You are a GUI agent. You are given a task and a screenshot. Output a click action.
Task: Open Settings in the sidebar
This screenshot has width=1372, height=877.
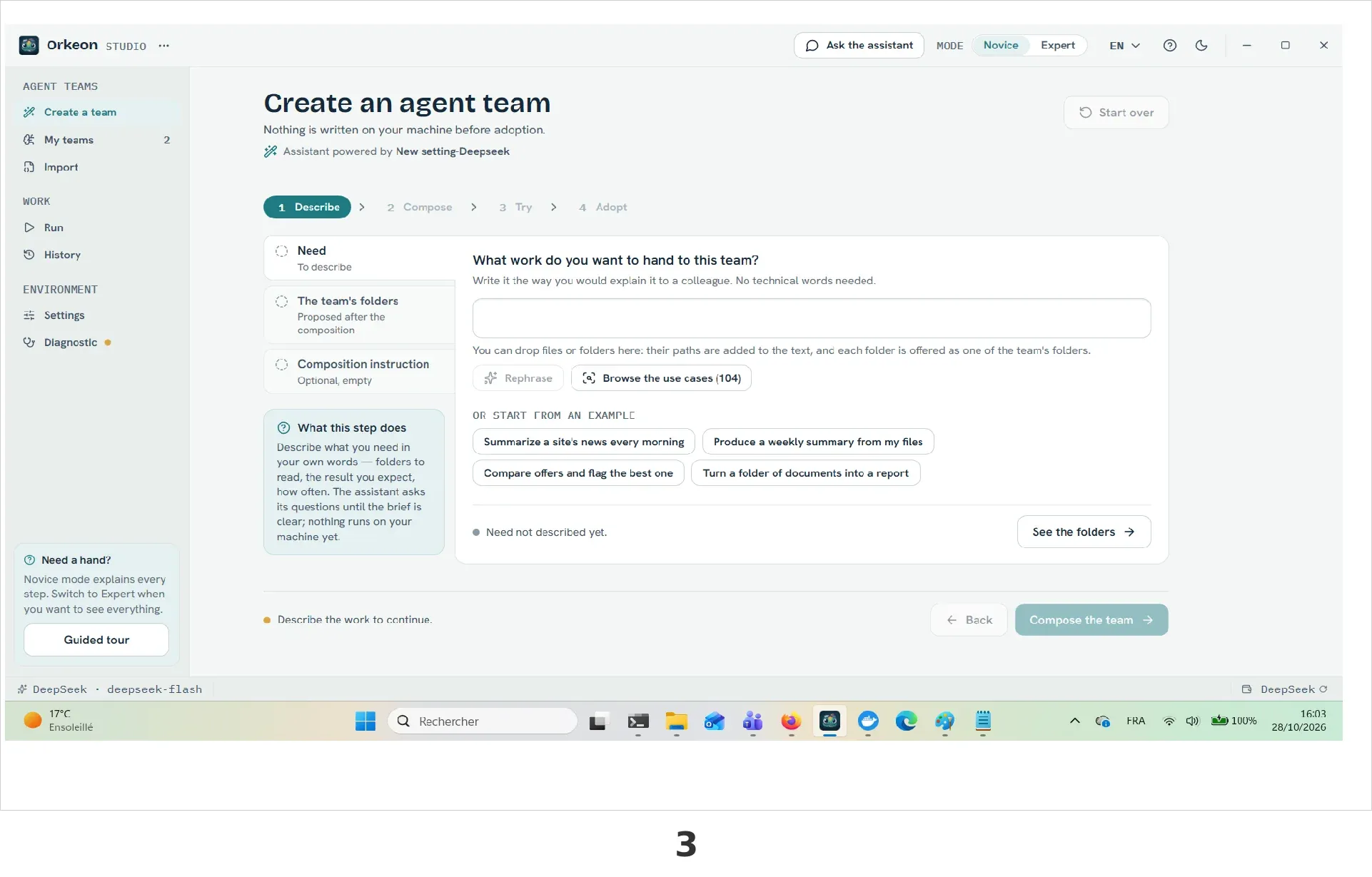pyautogui.click(x=97, y=315)
